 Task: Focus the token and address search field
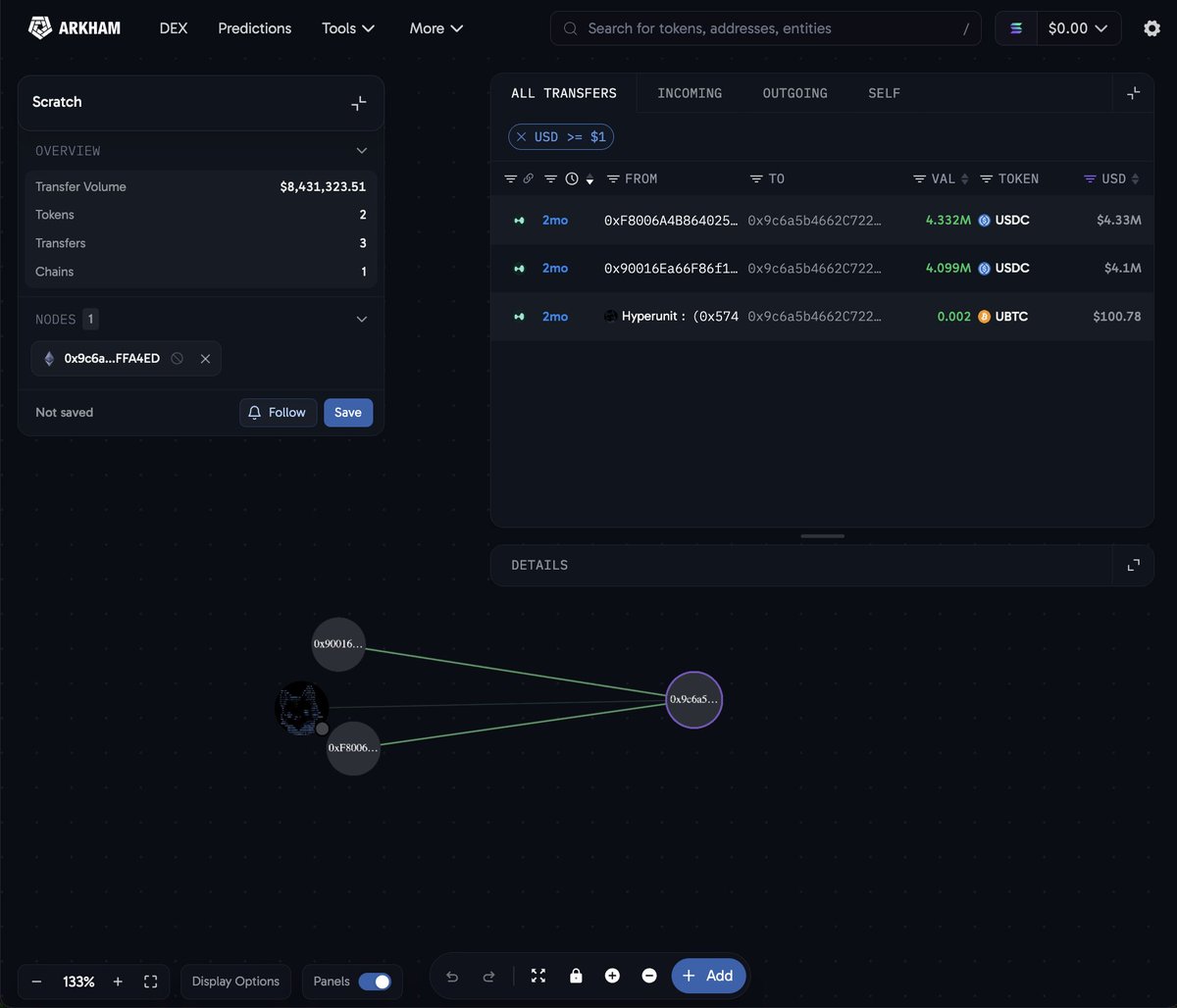[766, 28]
